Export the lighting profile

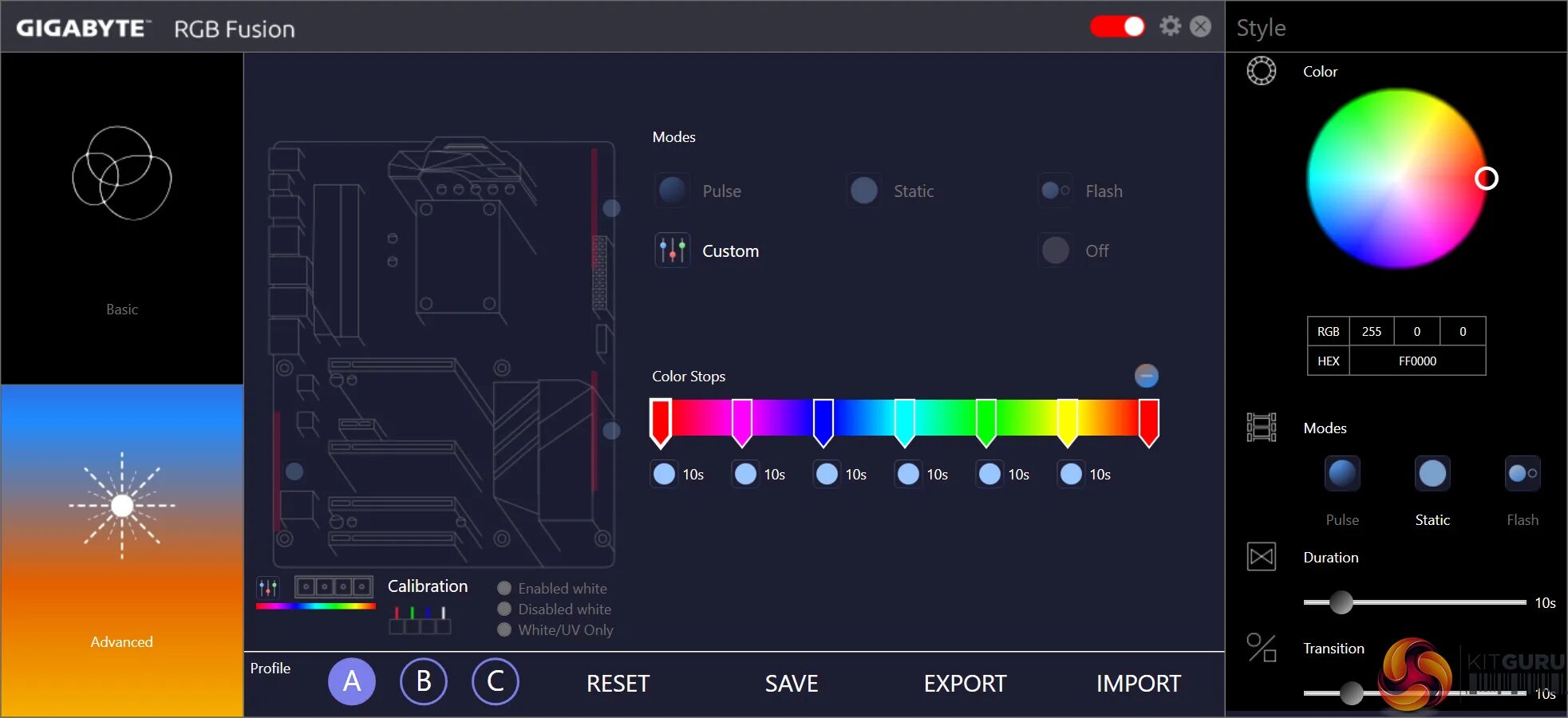tap(964, 683)
